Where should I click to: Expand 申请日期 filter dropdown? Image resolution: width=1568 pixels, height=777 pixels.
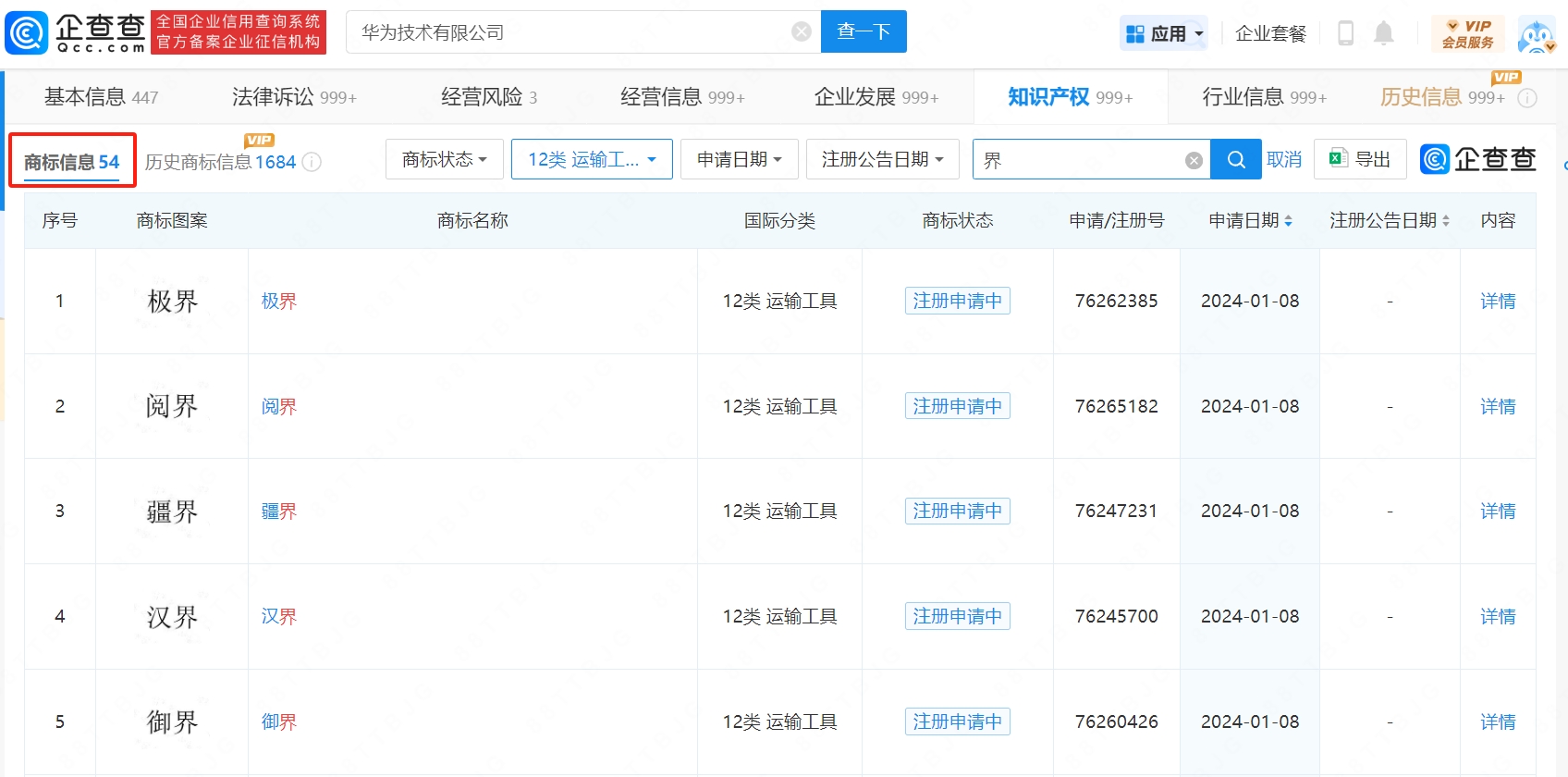click(x=740, y=159)
